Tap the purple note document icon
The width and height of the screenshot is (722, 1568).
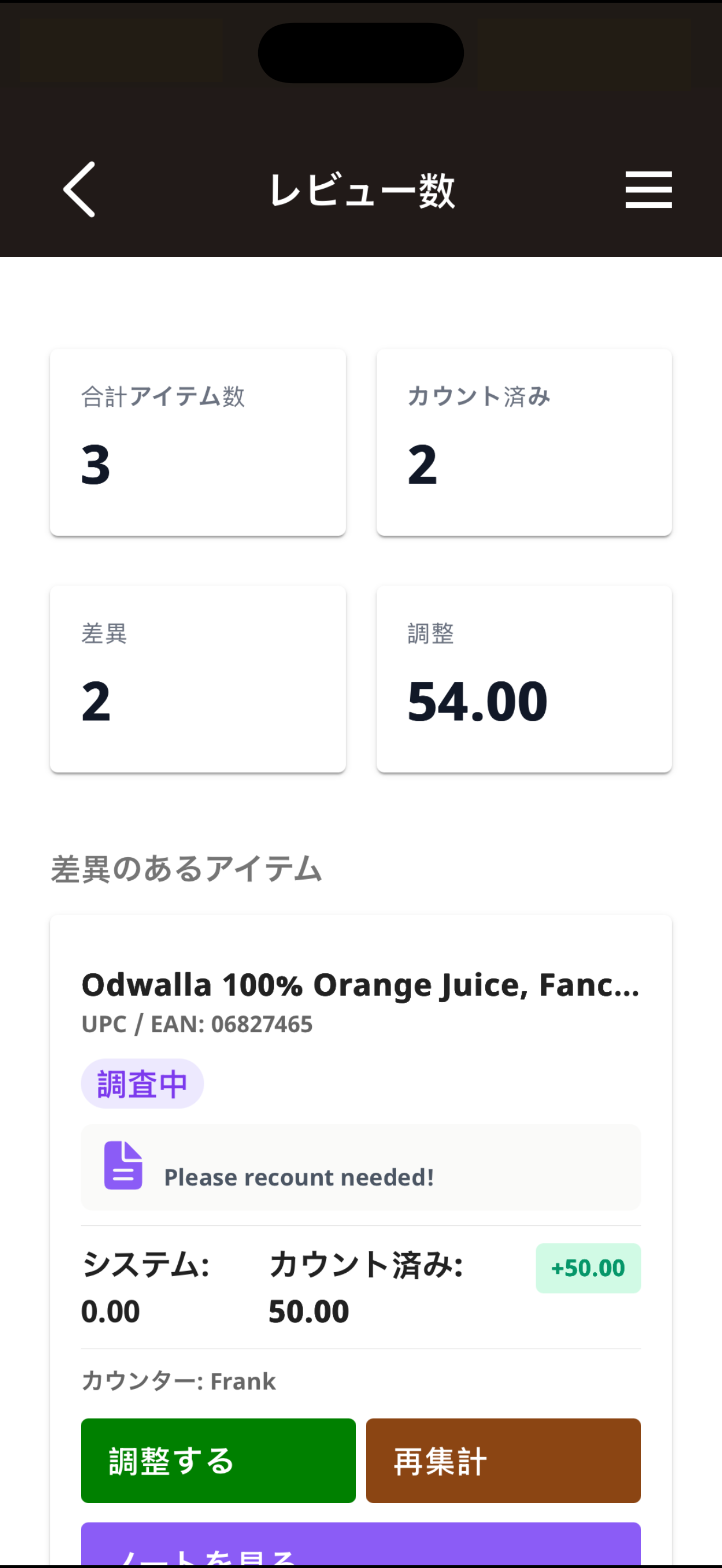click(x=123, y=1165)
